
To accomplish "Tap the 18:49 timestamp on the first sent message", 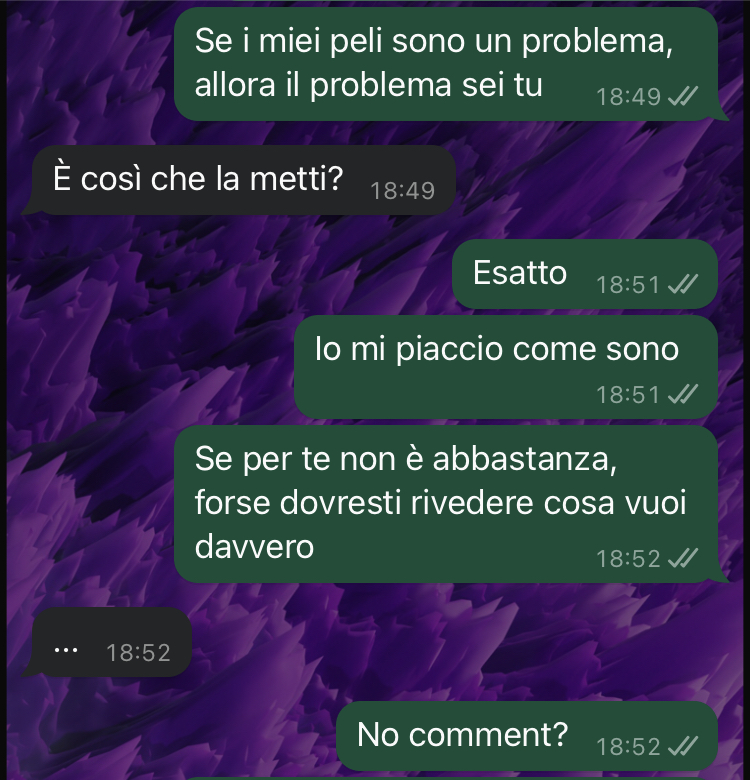I will pos(628,97).
